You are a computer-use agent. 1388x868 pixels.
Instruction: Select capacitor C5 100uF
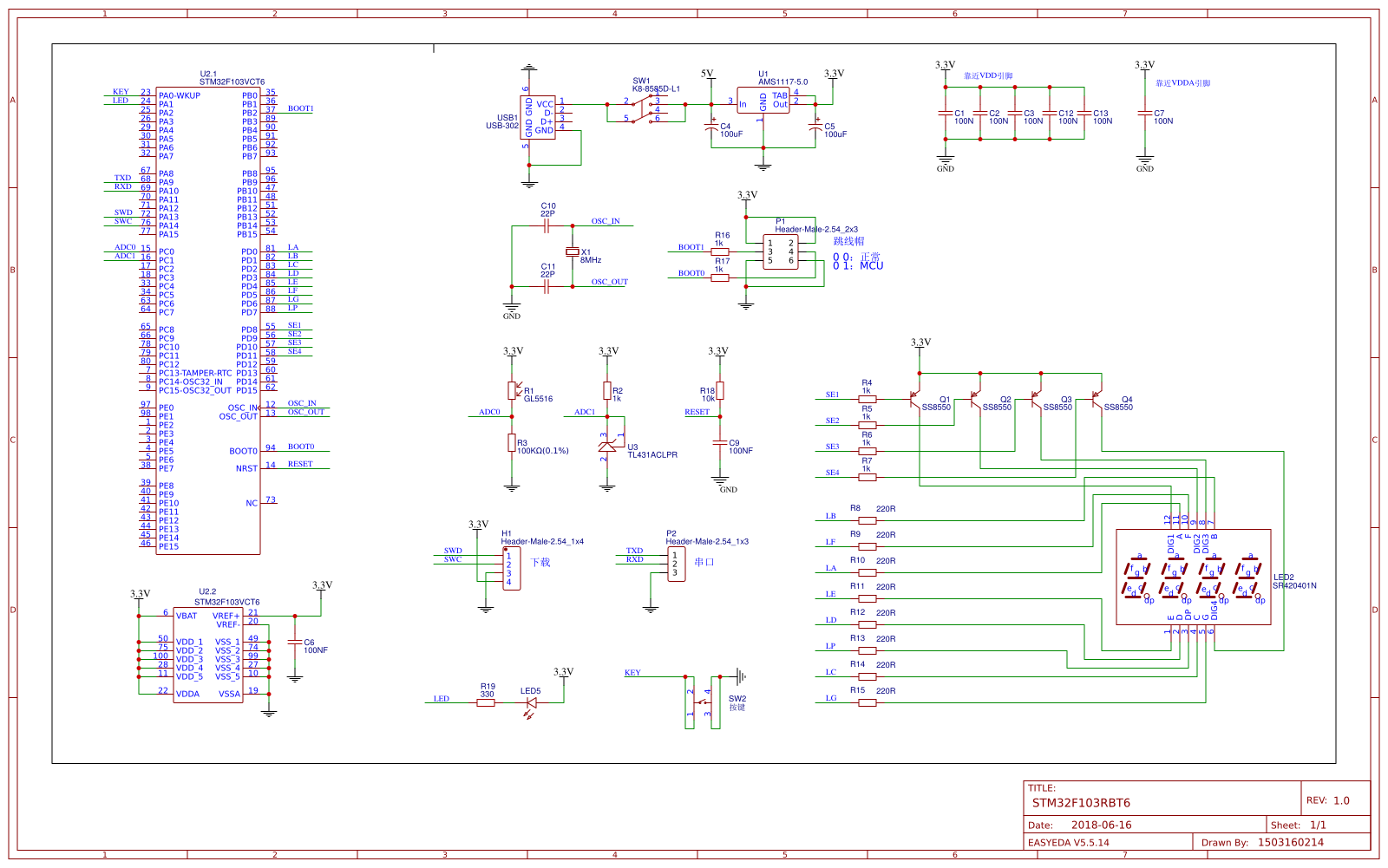click(815, 128)
